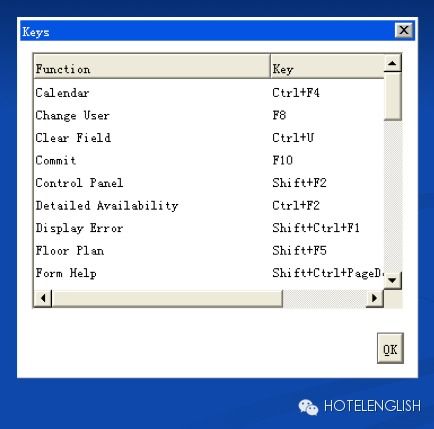Click the horizontal scrollbar right arrow
This screenshot has height=429, width=434.
tap(375, 298)
